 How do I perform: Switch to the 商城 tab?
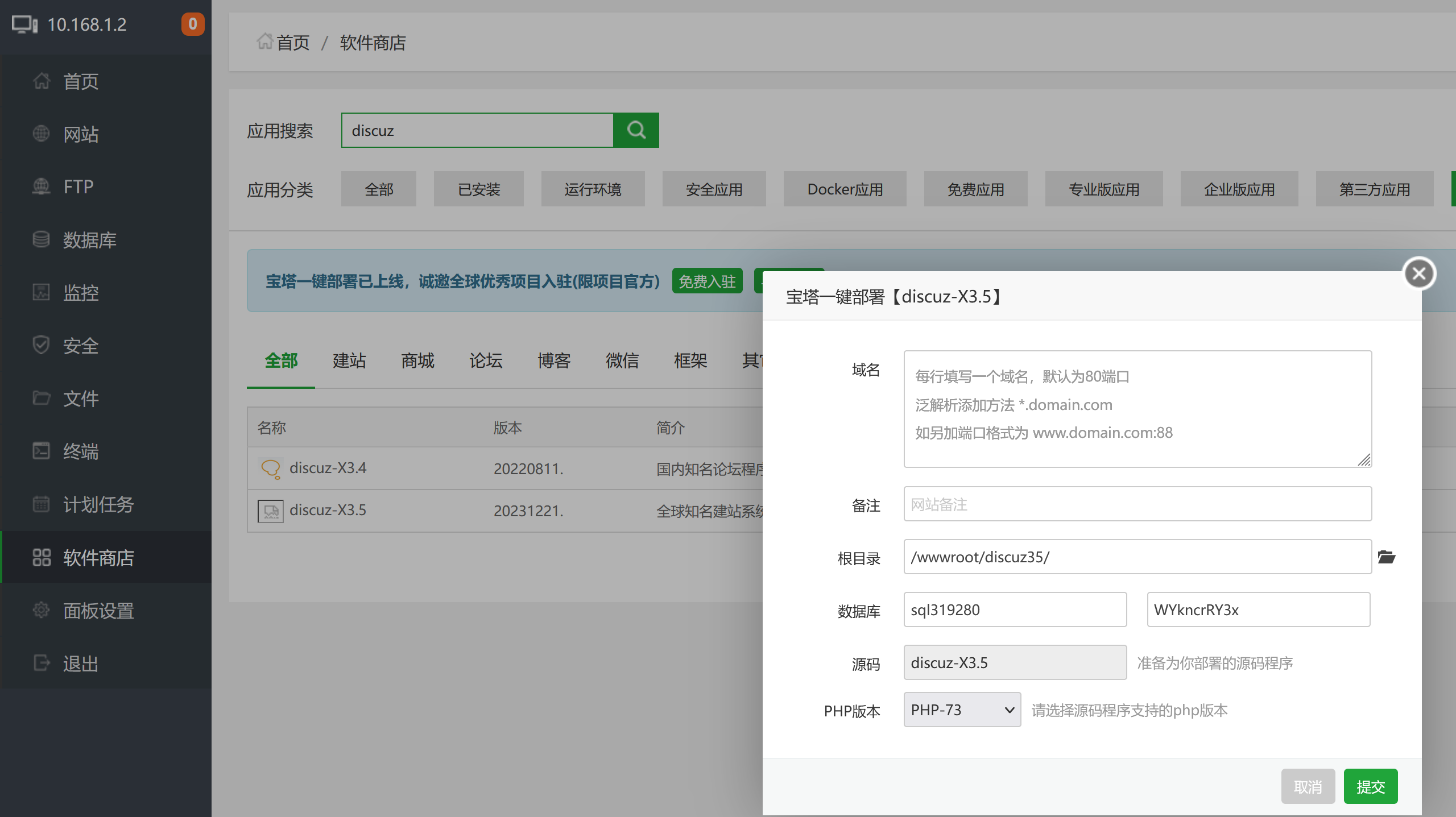tap(417, 360)
